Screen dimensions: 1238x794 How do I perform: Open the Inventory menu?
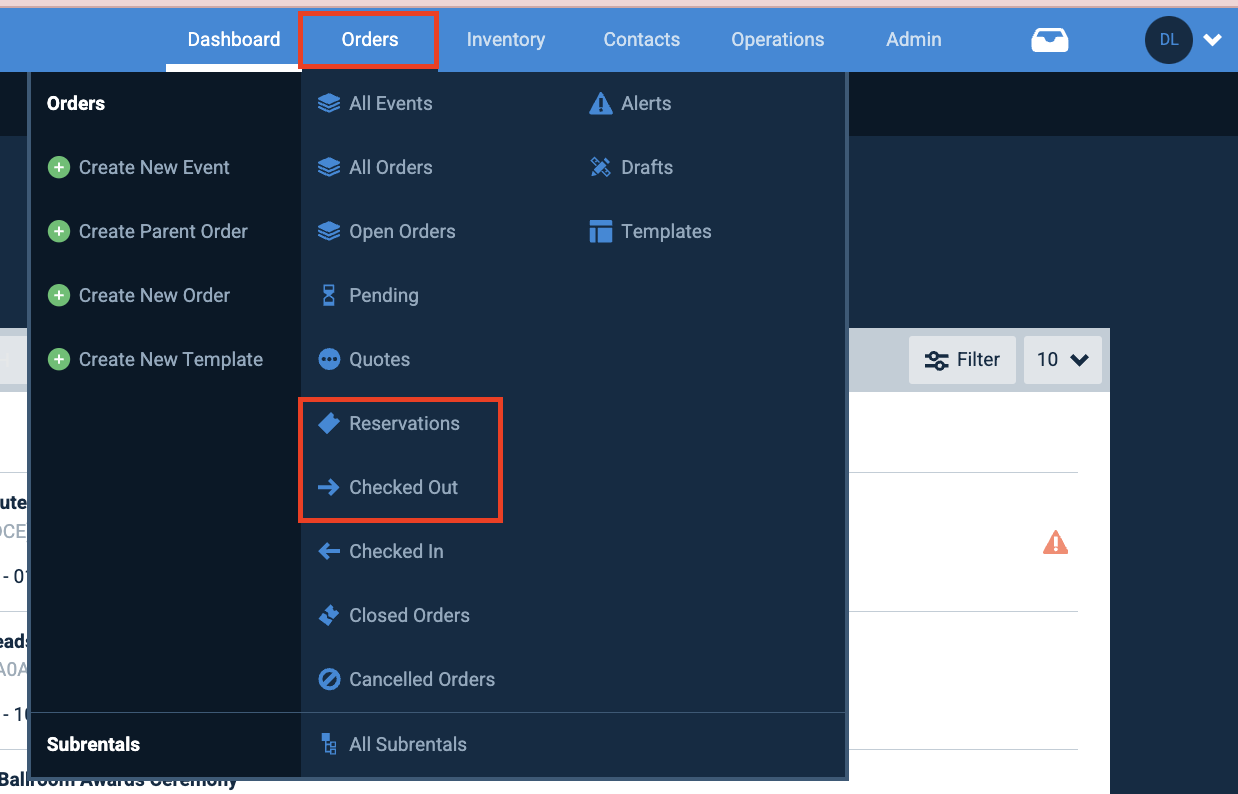[x=506, y=40]
